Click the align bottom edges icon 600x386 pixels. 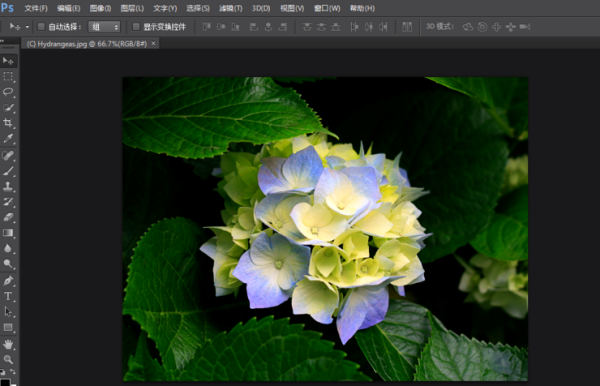coord(236,27)
